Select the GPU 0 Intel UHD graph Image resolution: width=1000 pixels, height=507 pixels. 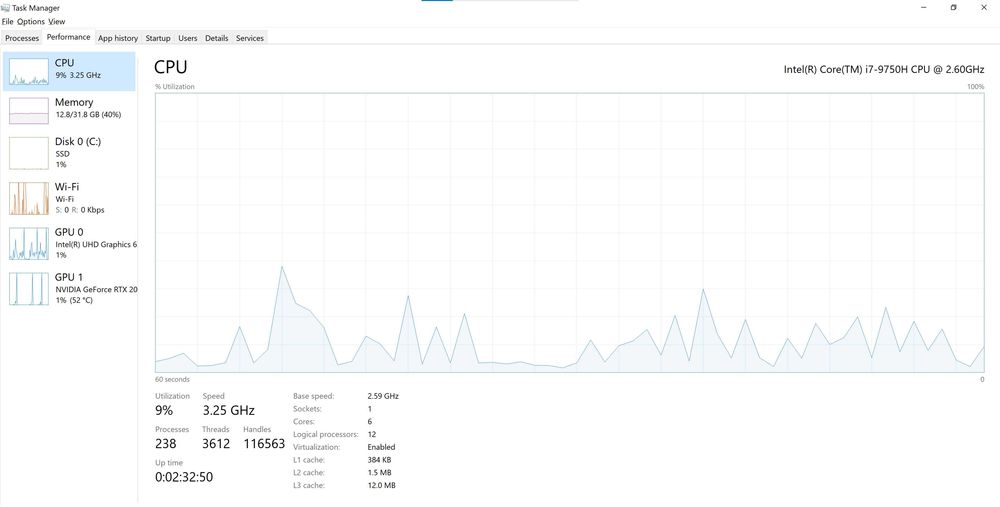29,244
